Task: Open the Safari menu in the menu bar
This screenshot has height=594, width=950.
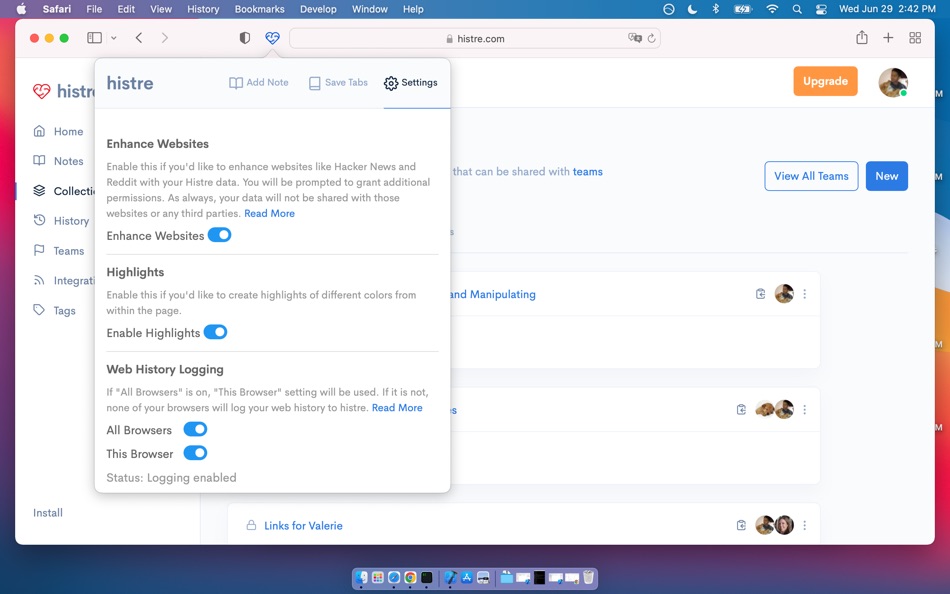Action: [x=57, y=9]
